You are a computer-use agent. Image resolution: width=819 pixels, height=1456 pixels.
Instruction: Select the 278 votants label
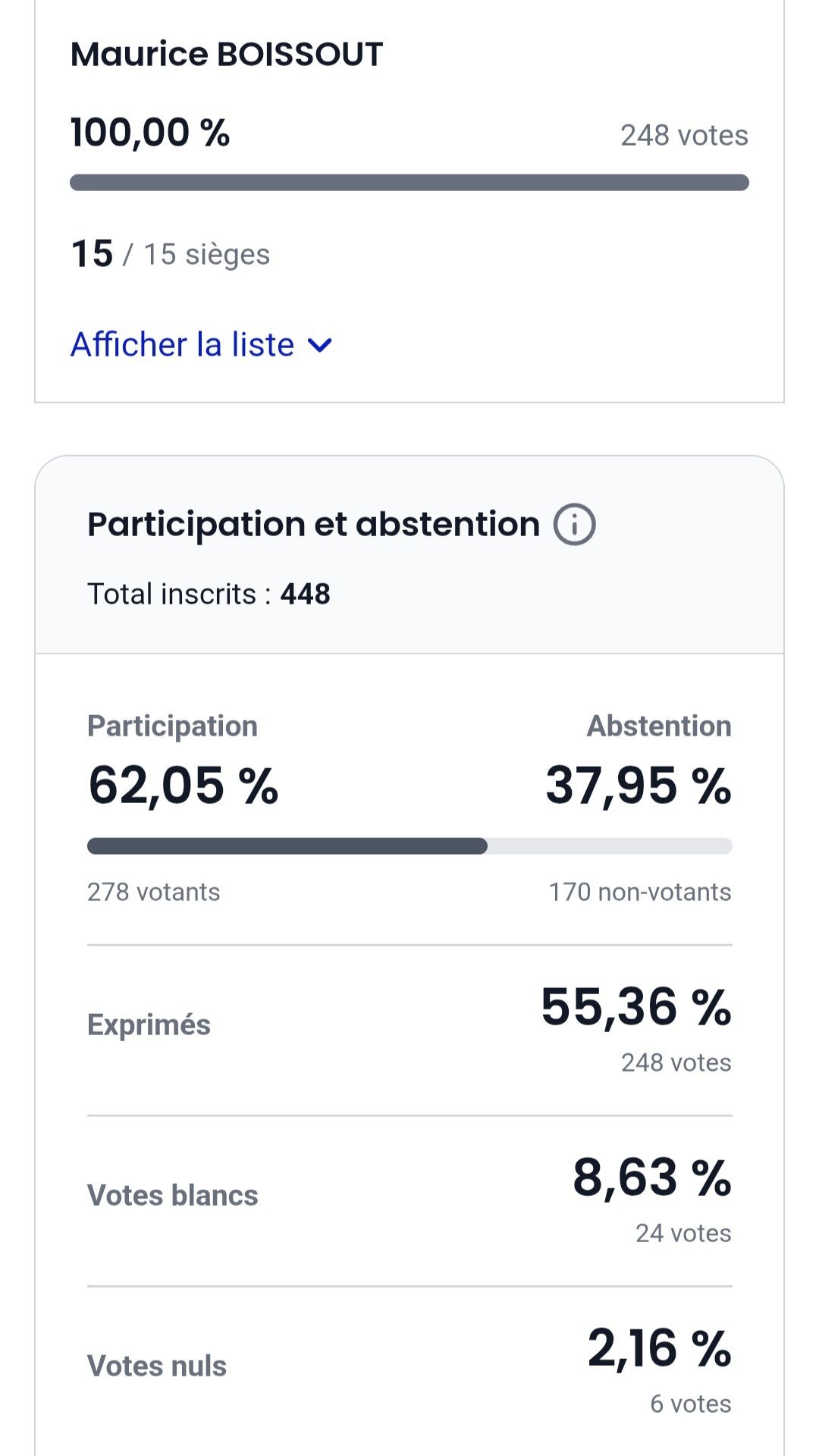pyautogui.click(x=154, y=892)
